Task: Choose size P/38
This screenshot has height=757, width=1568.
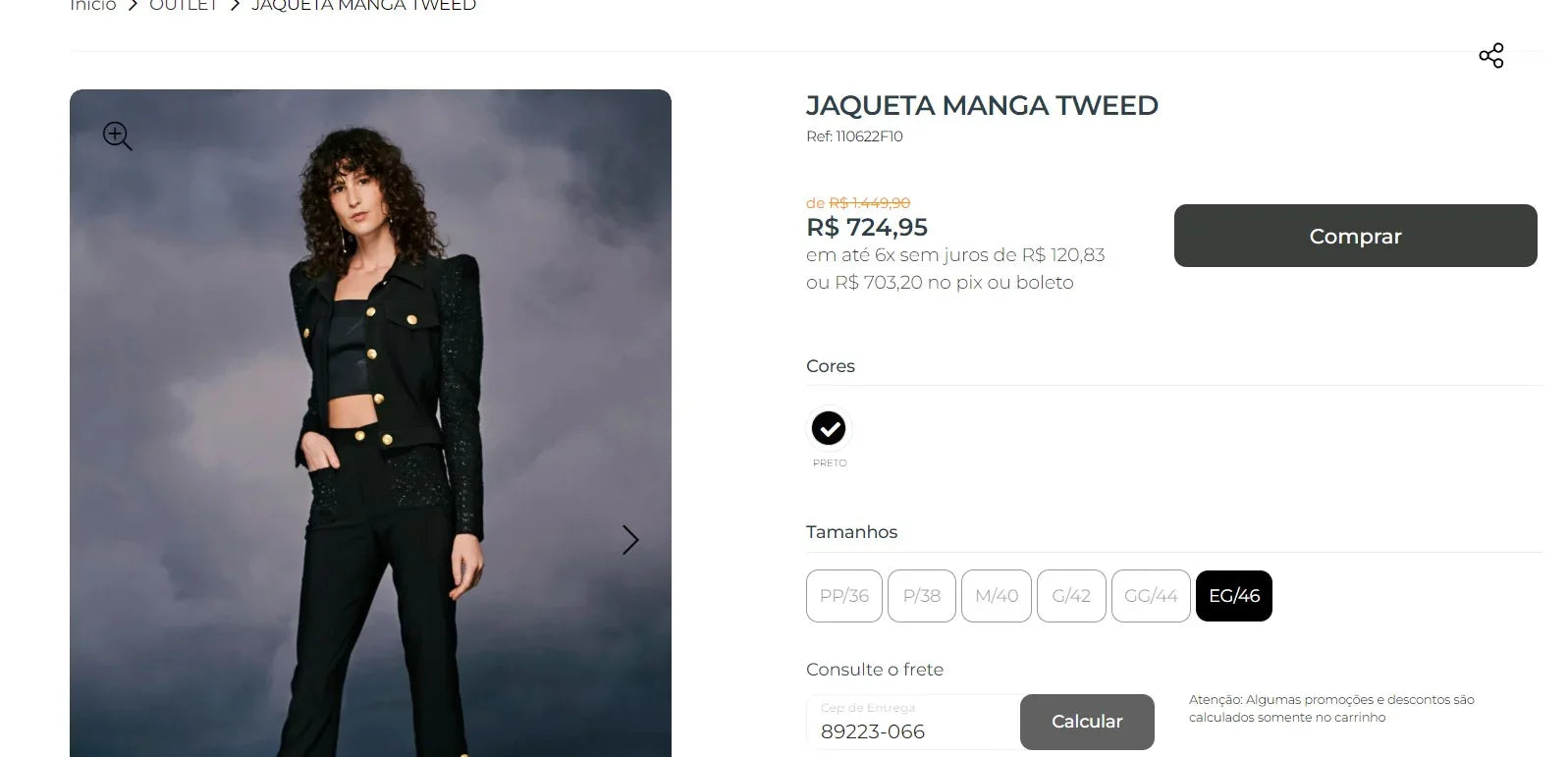Action: coord(921,596)
